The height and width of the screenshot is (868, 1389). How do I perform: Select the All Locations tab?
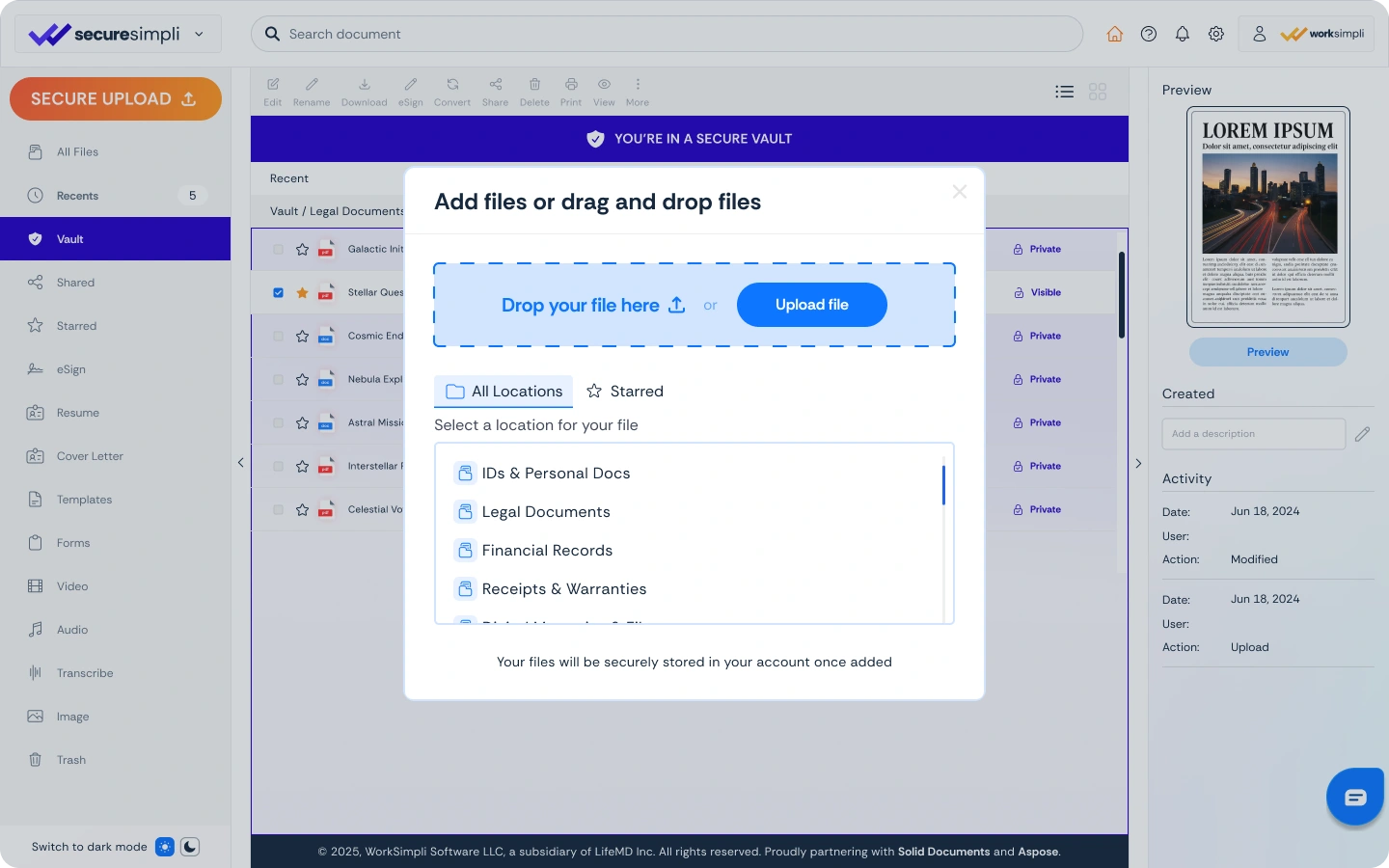[504, 392]
